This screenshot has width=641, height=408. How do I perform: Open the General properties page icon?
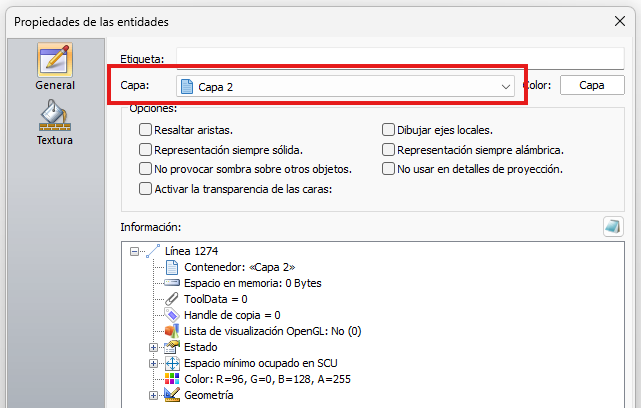(55, 60)
